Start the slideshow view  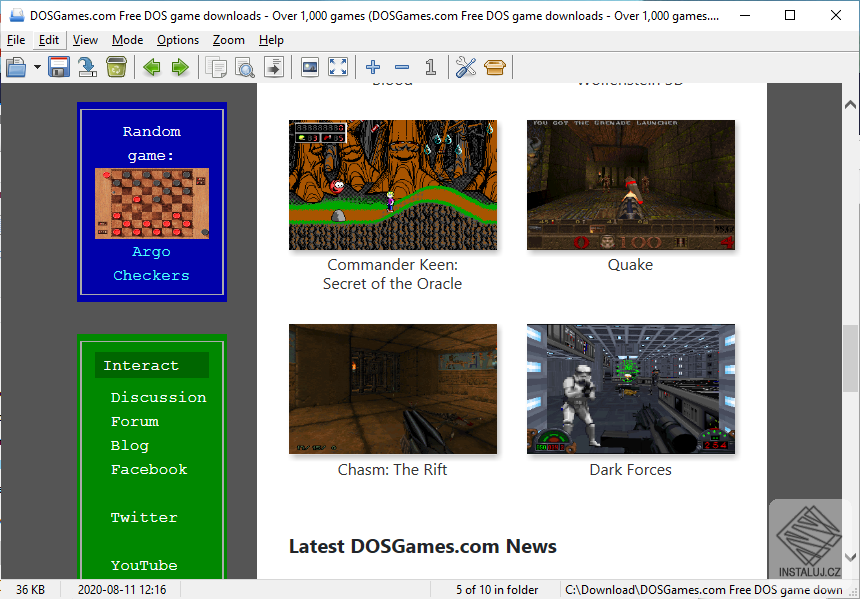coord(309,67)
